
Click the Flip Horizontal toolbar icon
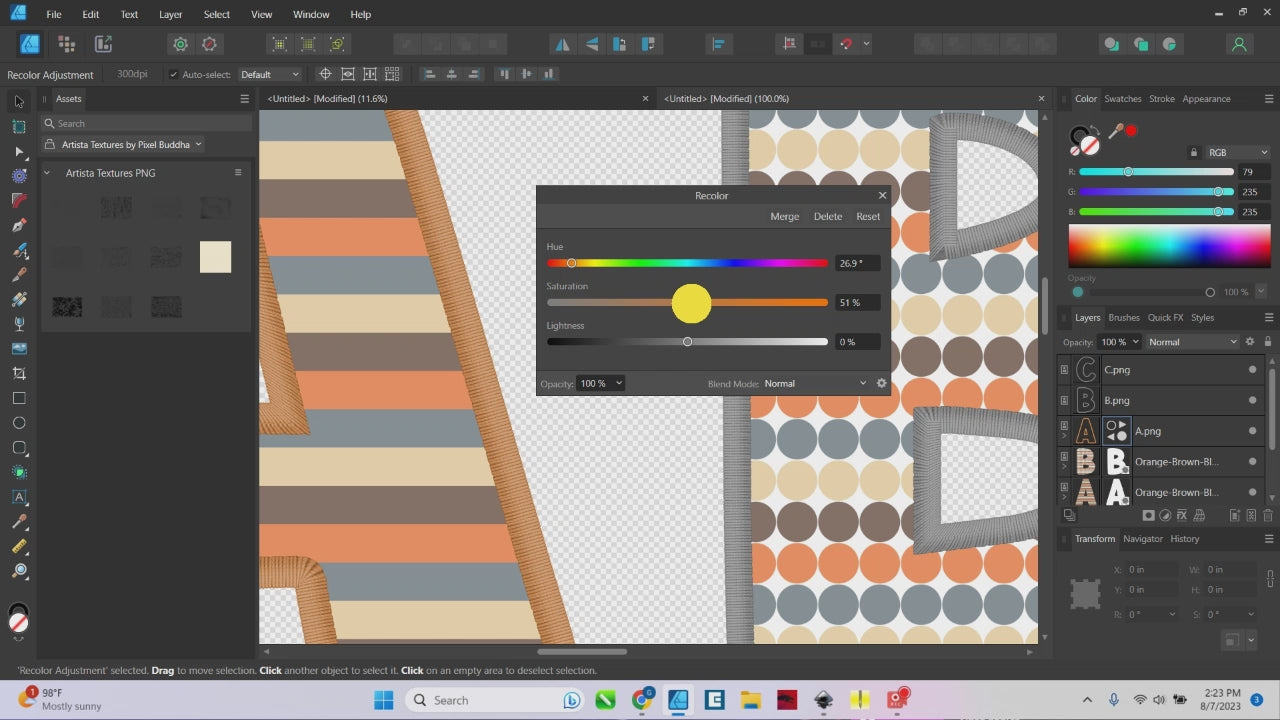[x=562, y=44]
